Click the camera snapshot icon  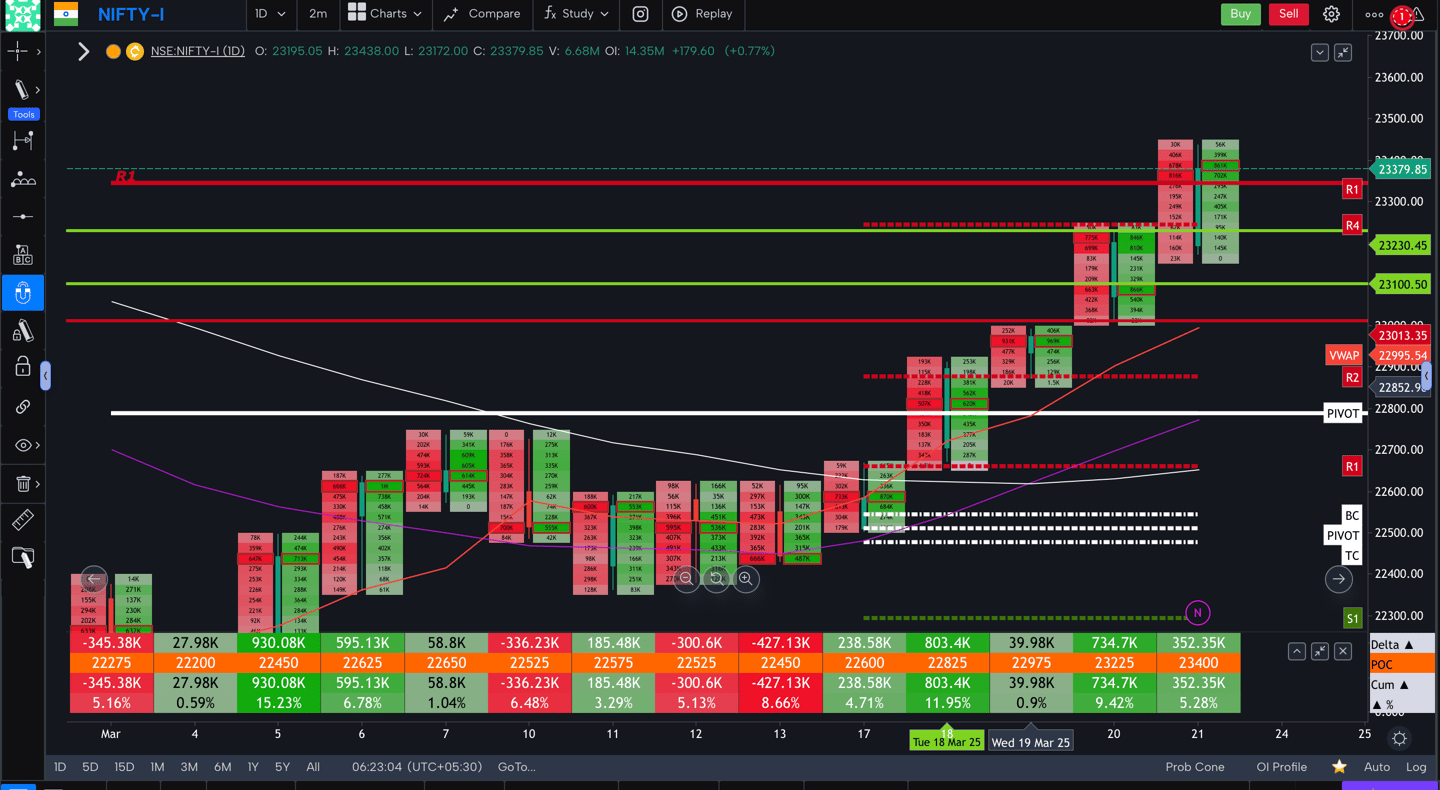(x=640, y=14)
